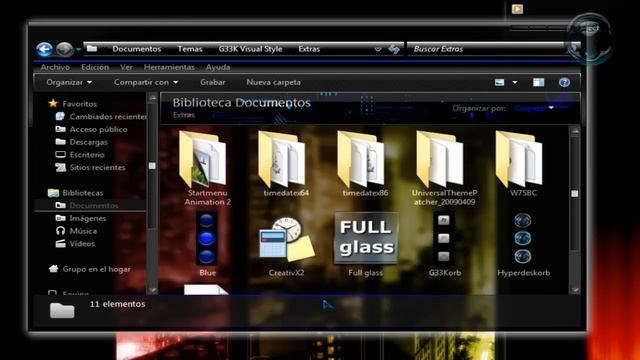Open recent locations dropdown next to Forward
640x360 pixels.
tap(78, 50)
